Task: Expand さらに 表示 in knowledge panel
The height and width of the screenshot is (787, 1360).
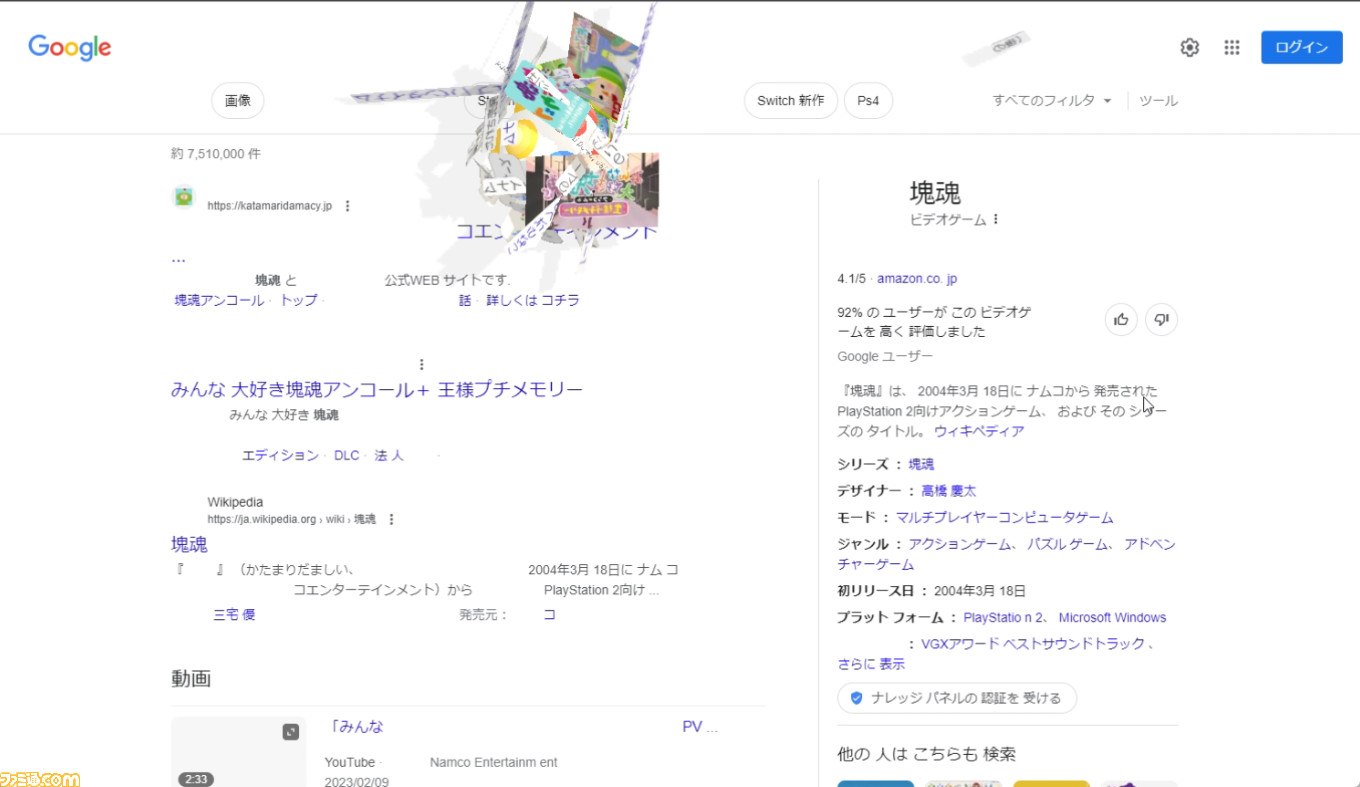Action: click(x=871, y=663)
